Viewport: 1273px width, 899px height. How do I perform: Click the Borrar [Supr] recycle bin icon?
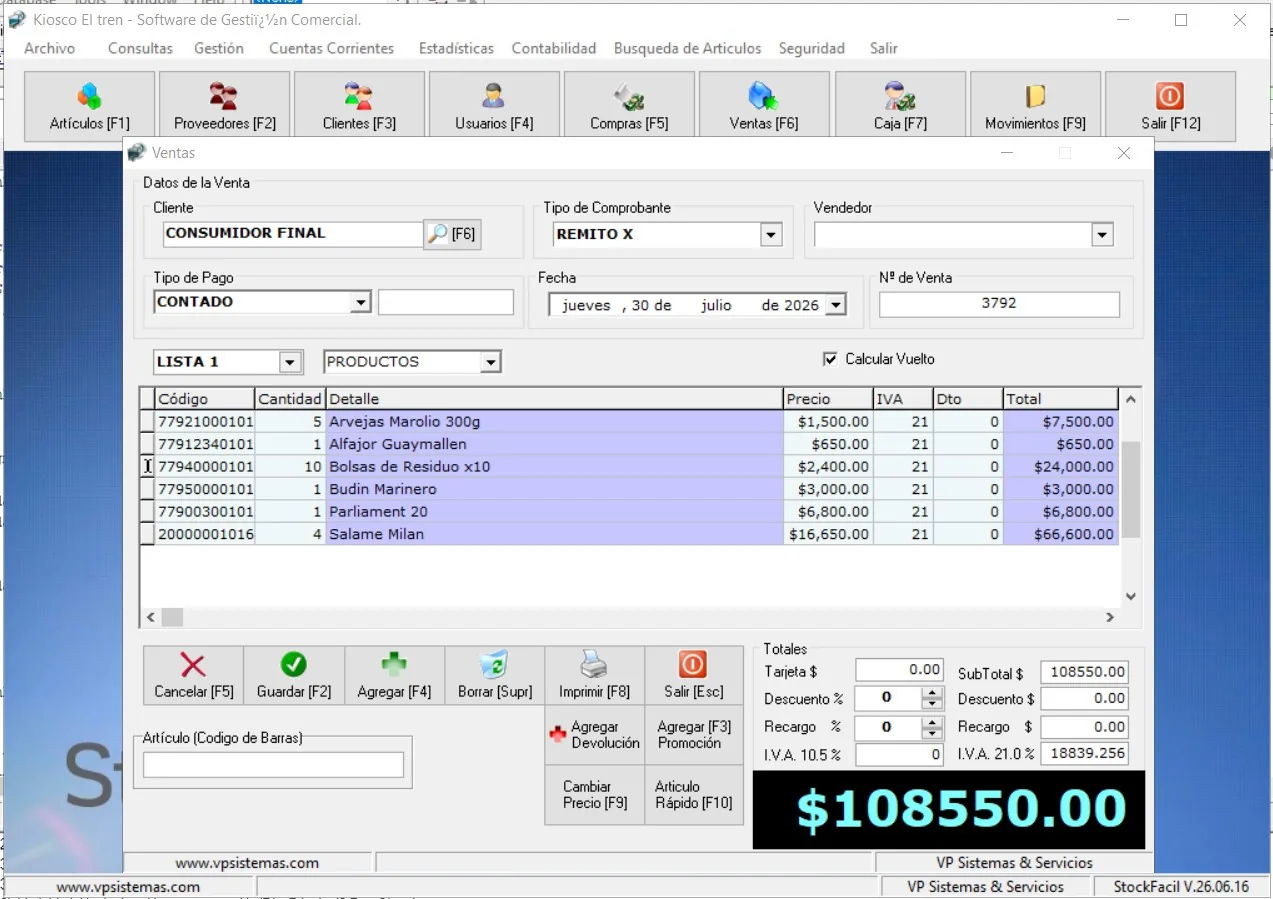pos(495,676)
